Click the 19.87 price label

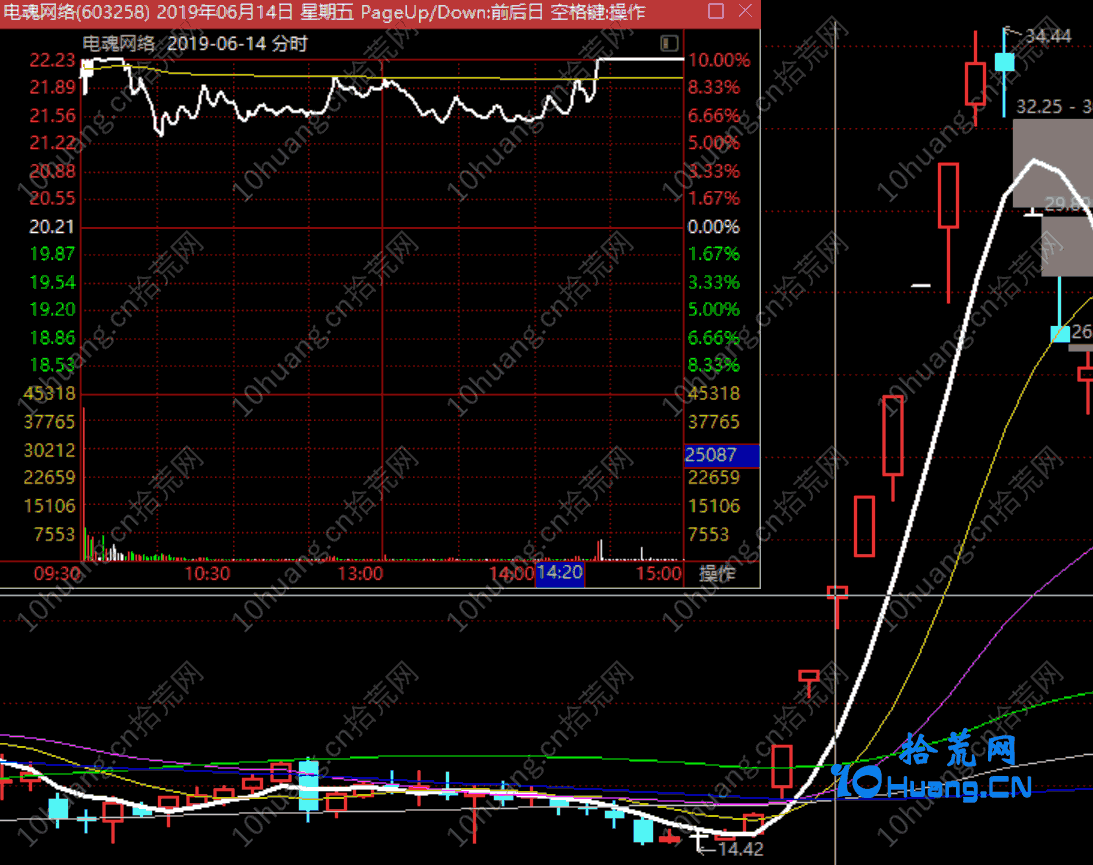coord(52,254)
